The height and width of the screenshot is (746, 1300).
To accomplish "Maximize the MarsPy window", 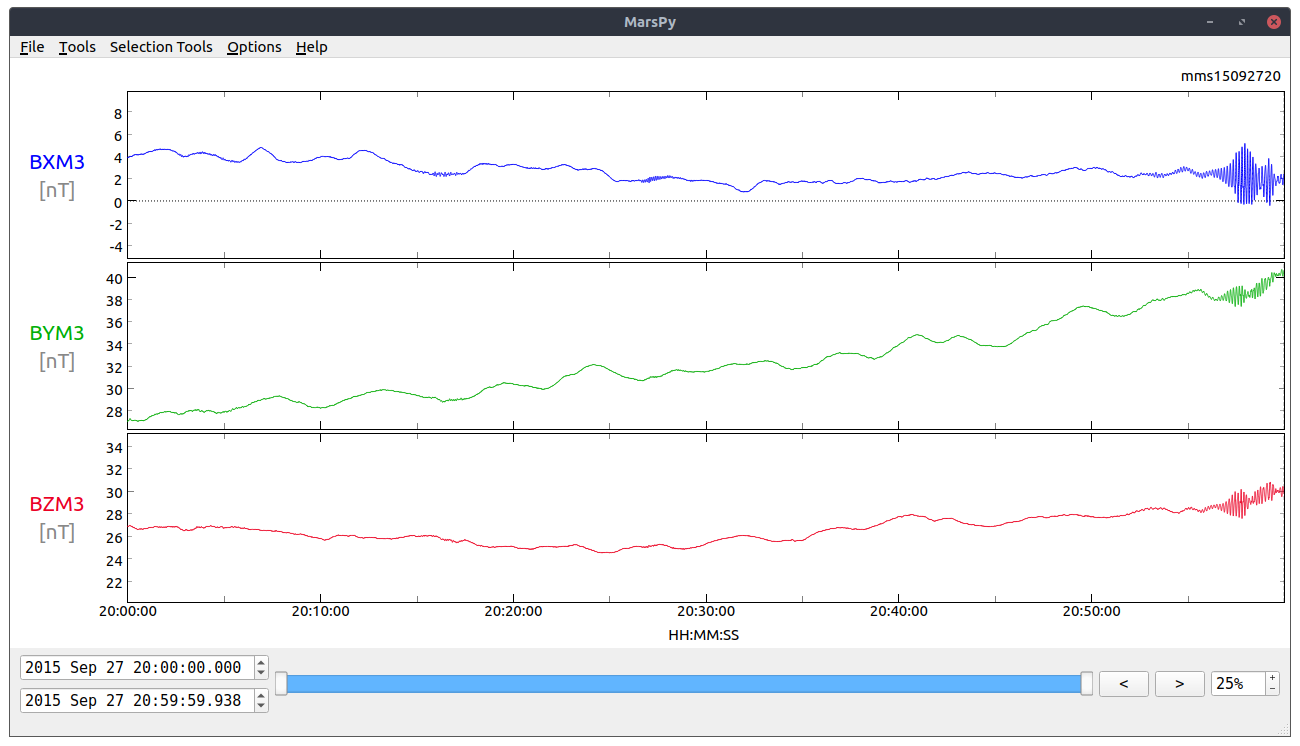I will (x=1242, y=21).
